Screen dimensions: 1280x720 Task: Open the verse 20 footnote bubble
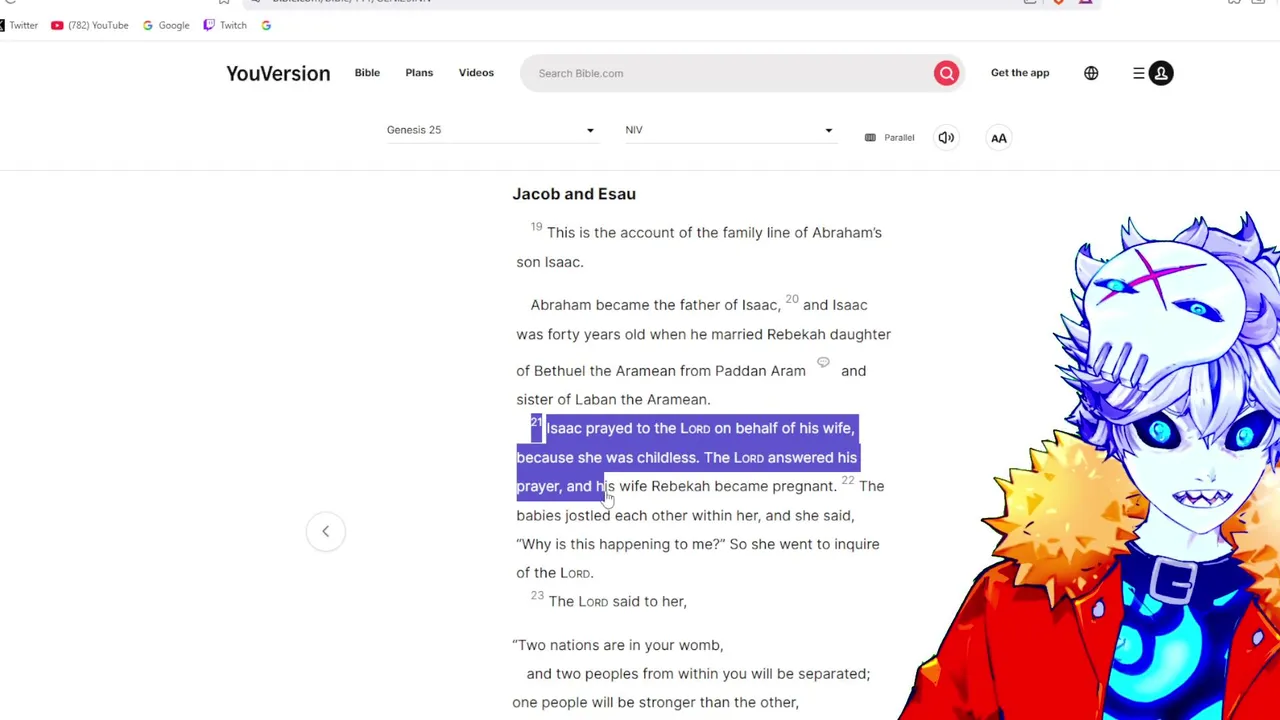(x=823, y=362)
